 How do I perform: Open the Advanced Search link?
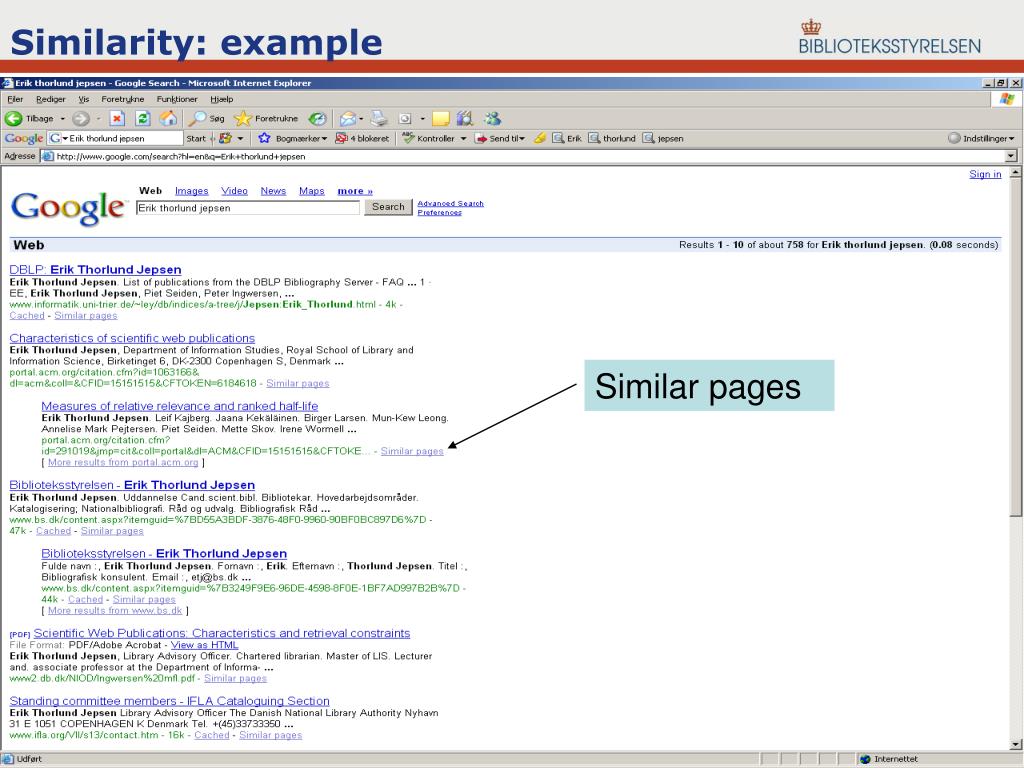(451, 204)
